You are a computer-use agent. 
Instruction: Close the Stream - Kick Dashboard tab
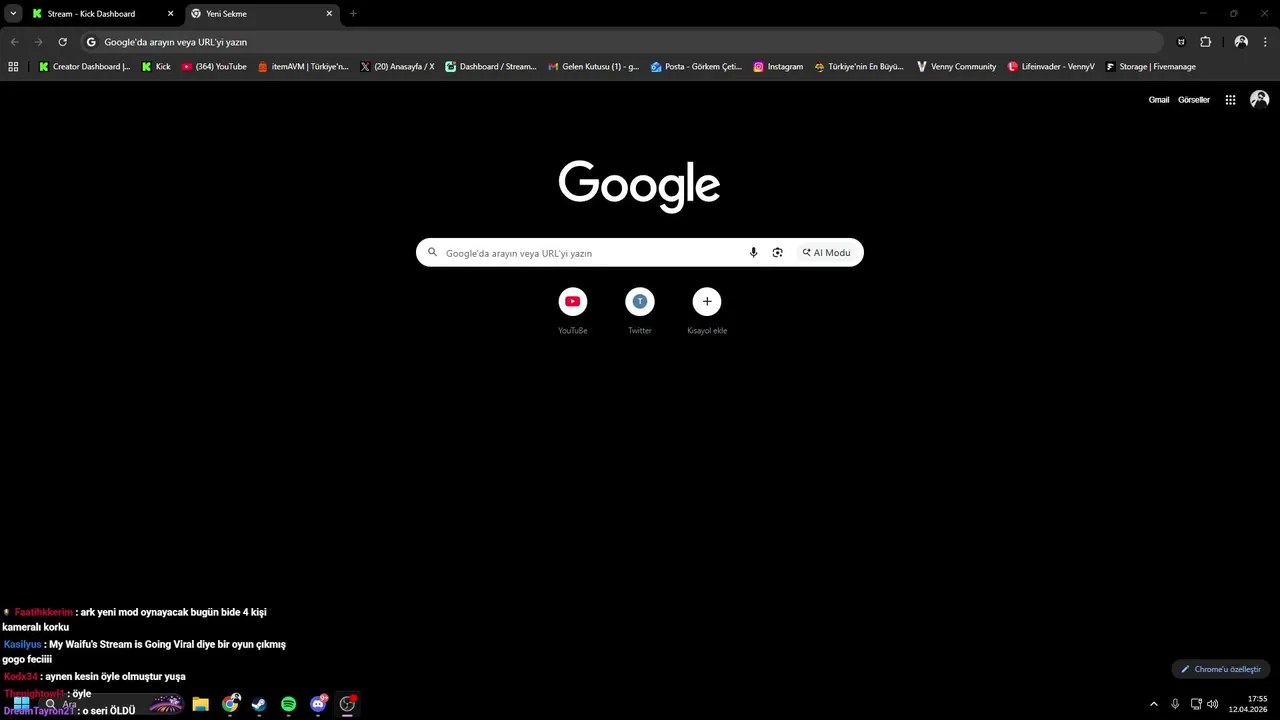point(170,14)
